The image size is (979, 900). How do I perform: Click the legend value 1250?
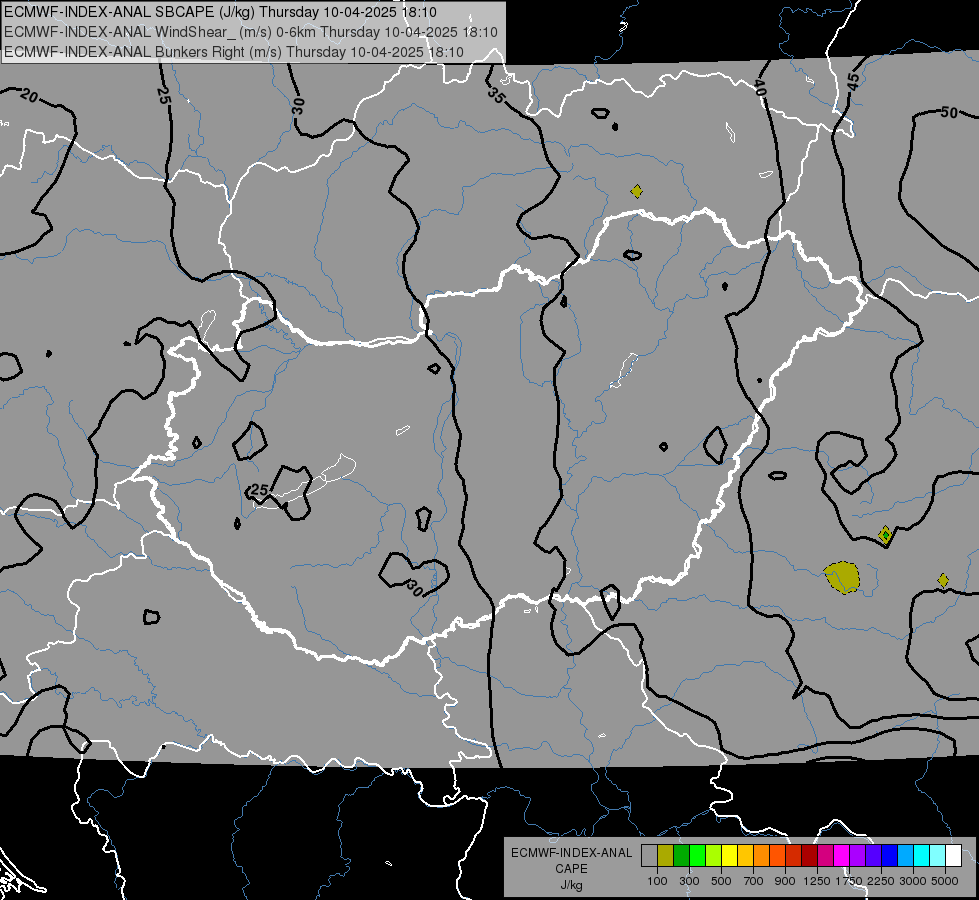(817, 881)
